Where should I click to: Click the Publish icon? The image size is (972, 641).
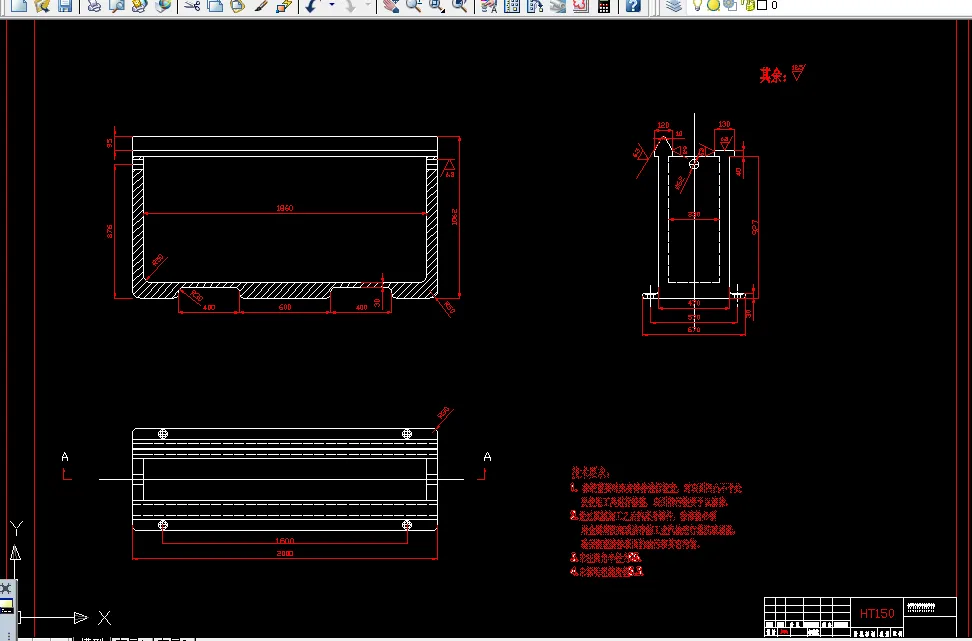(x=139, y=6)
